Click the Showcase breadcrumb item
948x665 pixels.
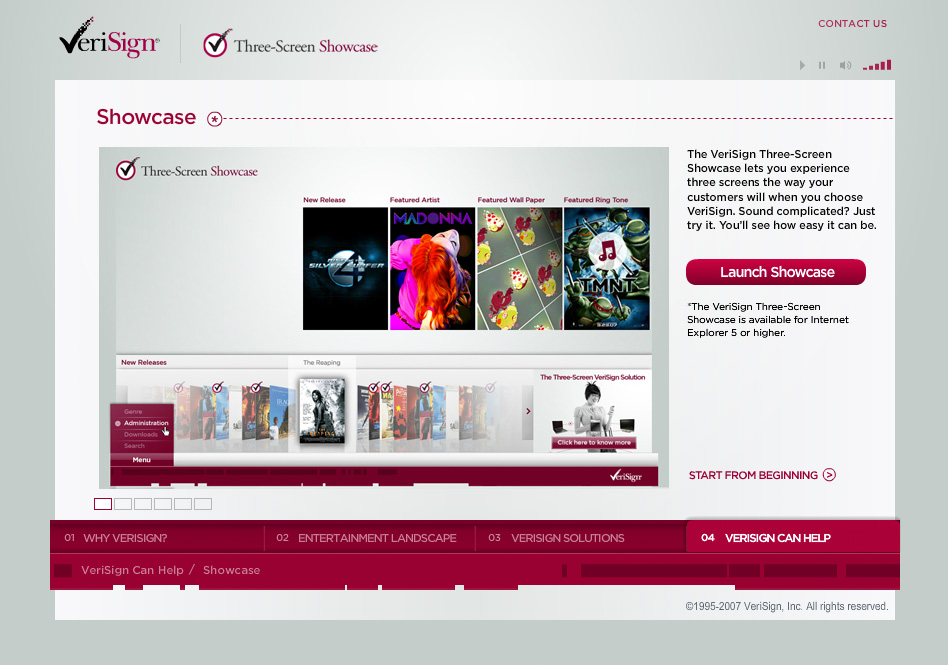pos(232,570)
